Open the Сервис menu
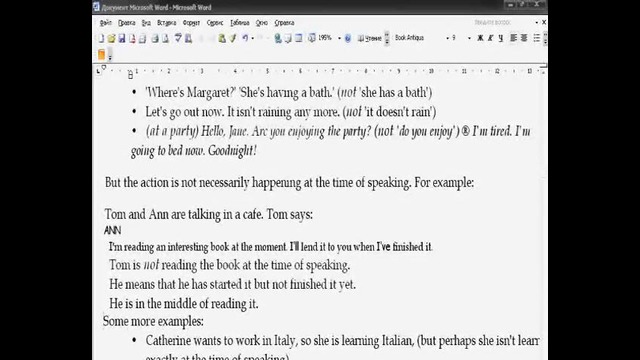The width and height of the screenshot is (640, 360). pyautogui.click(x=215, y=23)
